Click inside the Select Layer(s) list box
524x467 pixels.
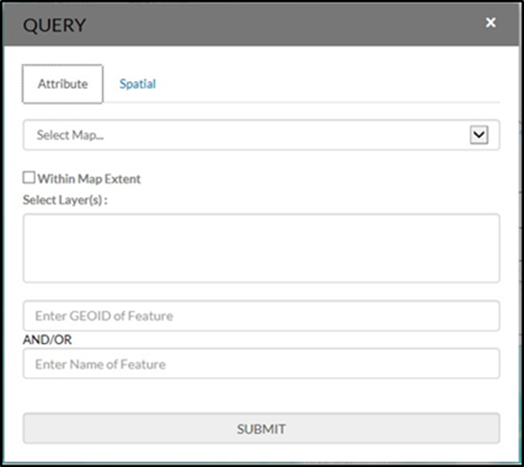(261, 248)
